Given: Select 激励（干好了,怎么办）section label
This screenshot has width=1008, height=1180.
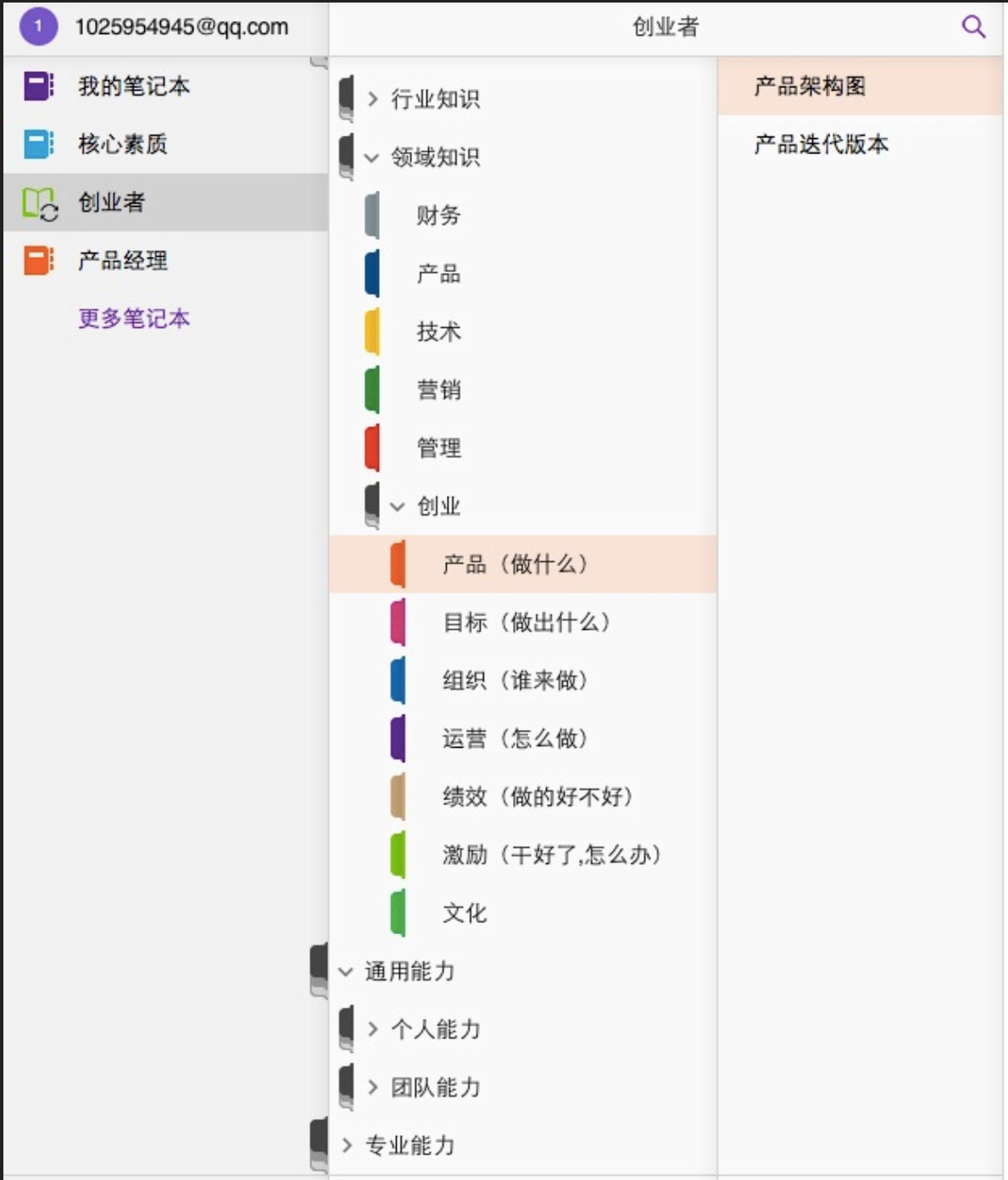Looking at the screenshot, I should click(x=552, y=854).
